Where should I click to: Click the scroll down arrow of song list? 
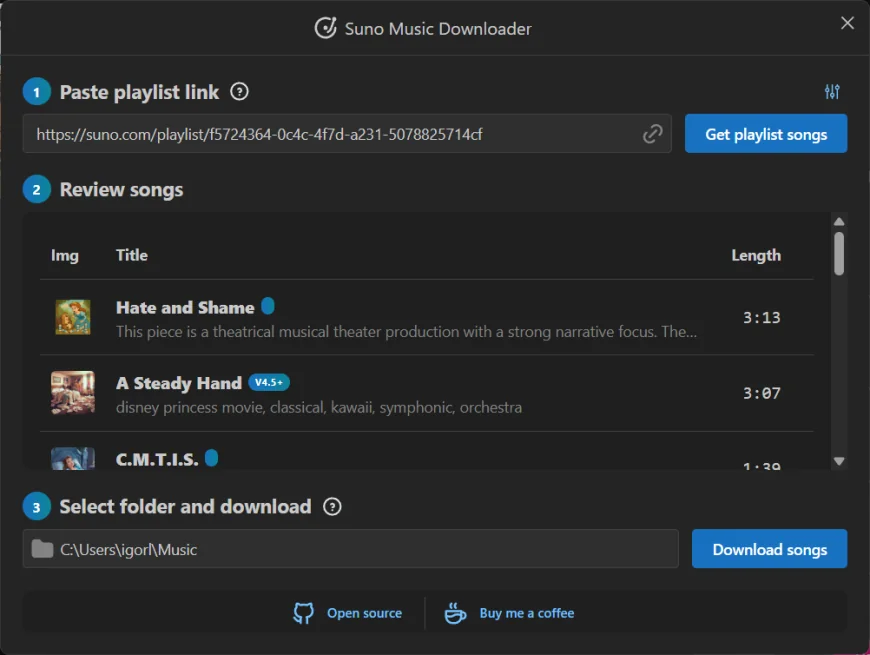click(x=838, y=461)
